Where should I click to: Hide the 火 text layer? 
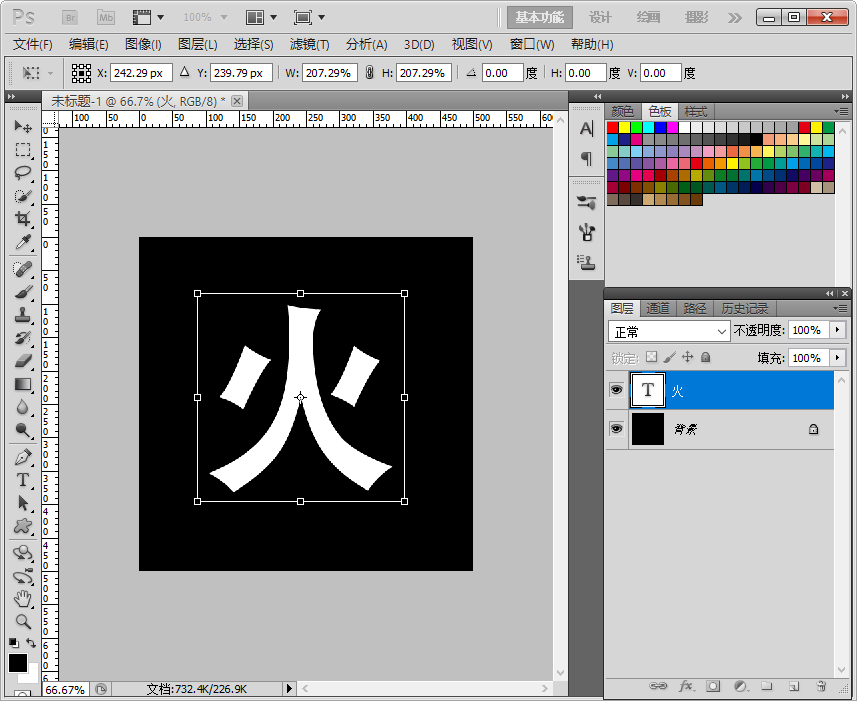(x=617, y=390)
